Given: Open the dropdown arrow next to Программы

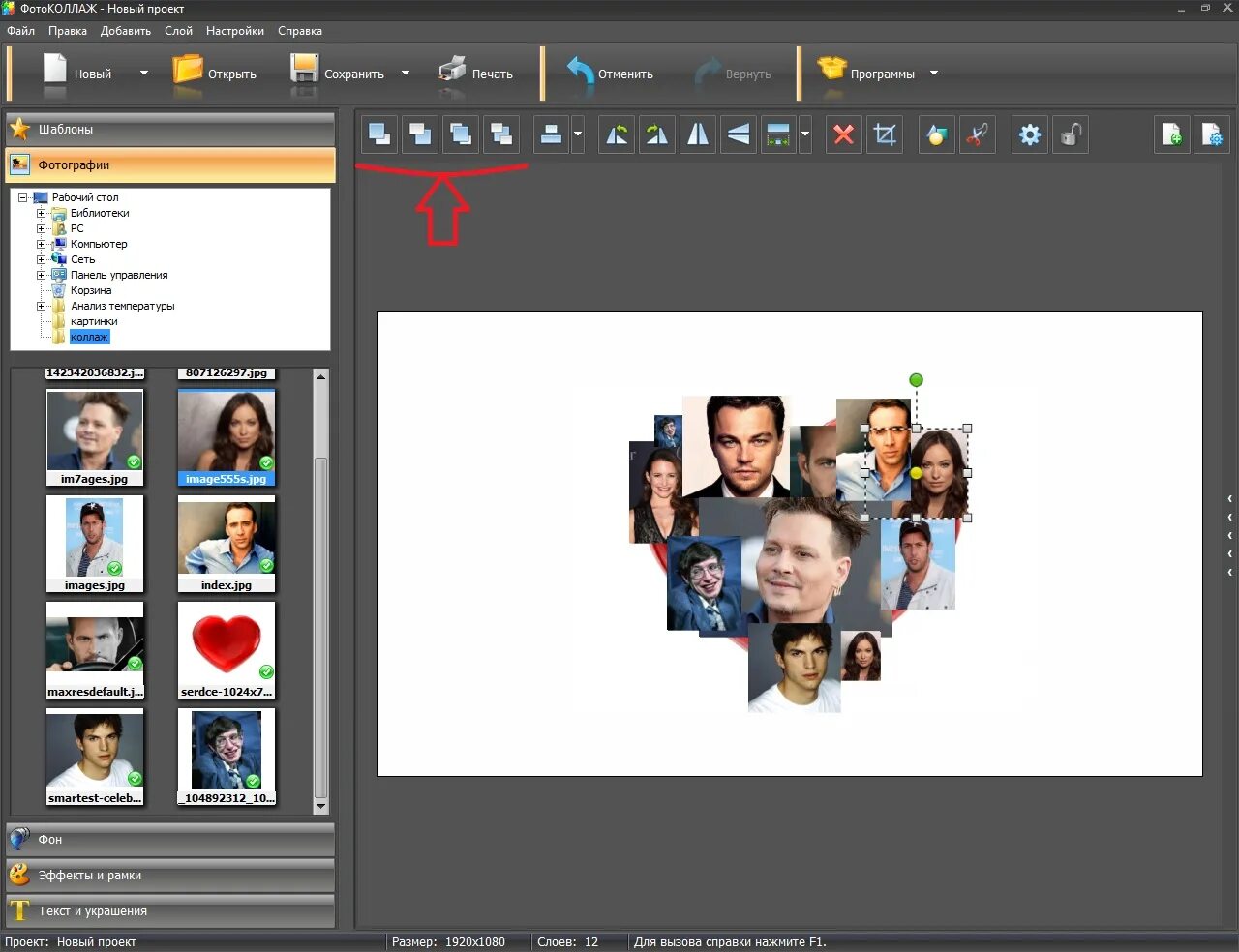Looking at the screenshot, I should click(x=934, y=74).
